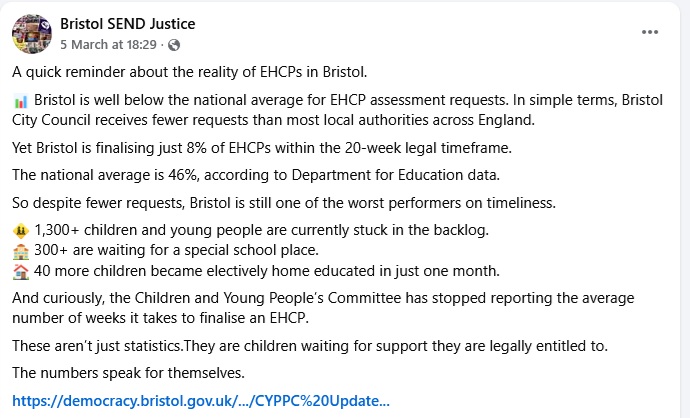Click the 'These aren't just statistics' sentence
This screenshot has height=418, width=690.
pyautogui.click(x=310, y=346)
